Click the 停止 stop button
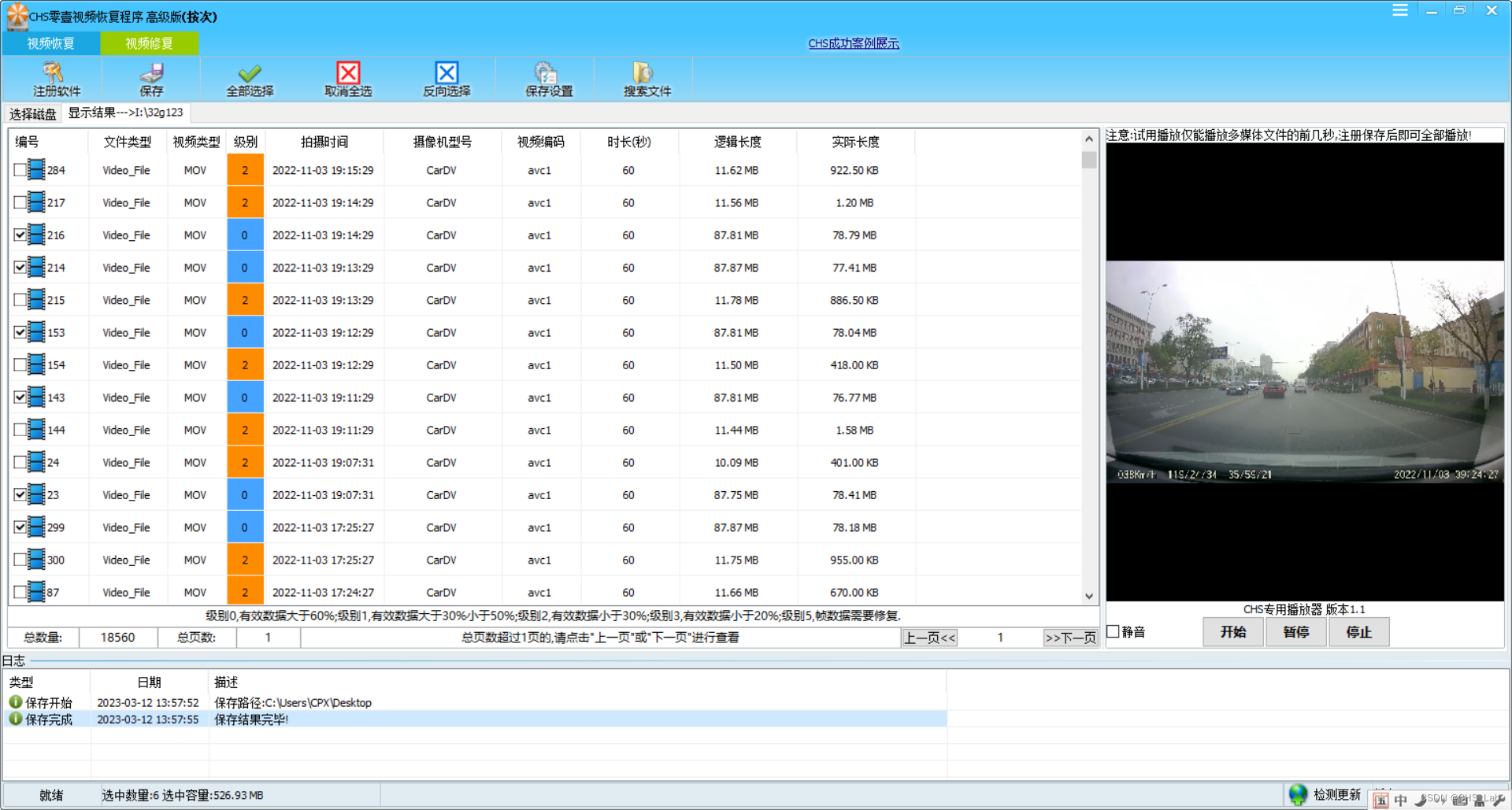 pyautogui.click(x=1359, y=632)
